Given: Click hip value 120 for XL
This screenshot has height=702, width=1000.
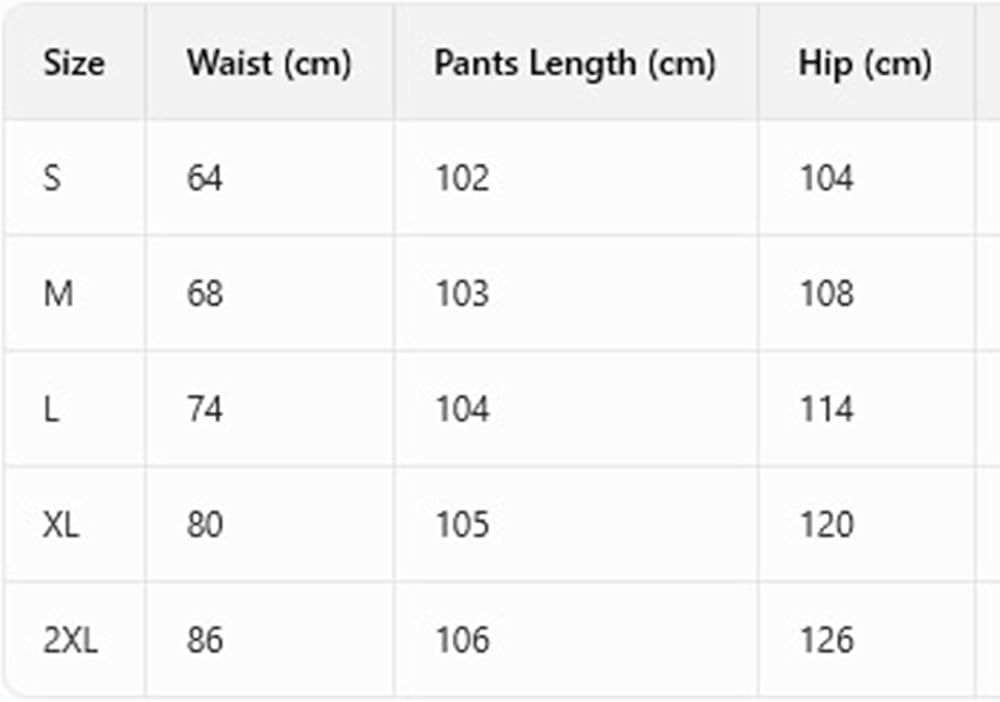Looking at the screenshot, I should [827, 525].
